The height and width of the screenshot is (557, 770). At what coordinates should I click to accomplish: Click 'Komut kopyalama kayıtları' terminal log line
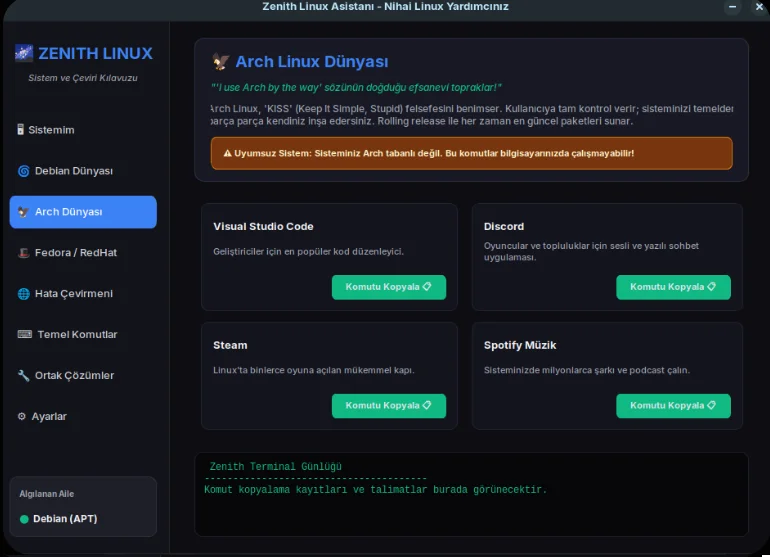375,490
